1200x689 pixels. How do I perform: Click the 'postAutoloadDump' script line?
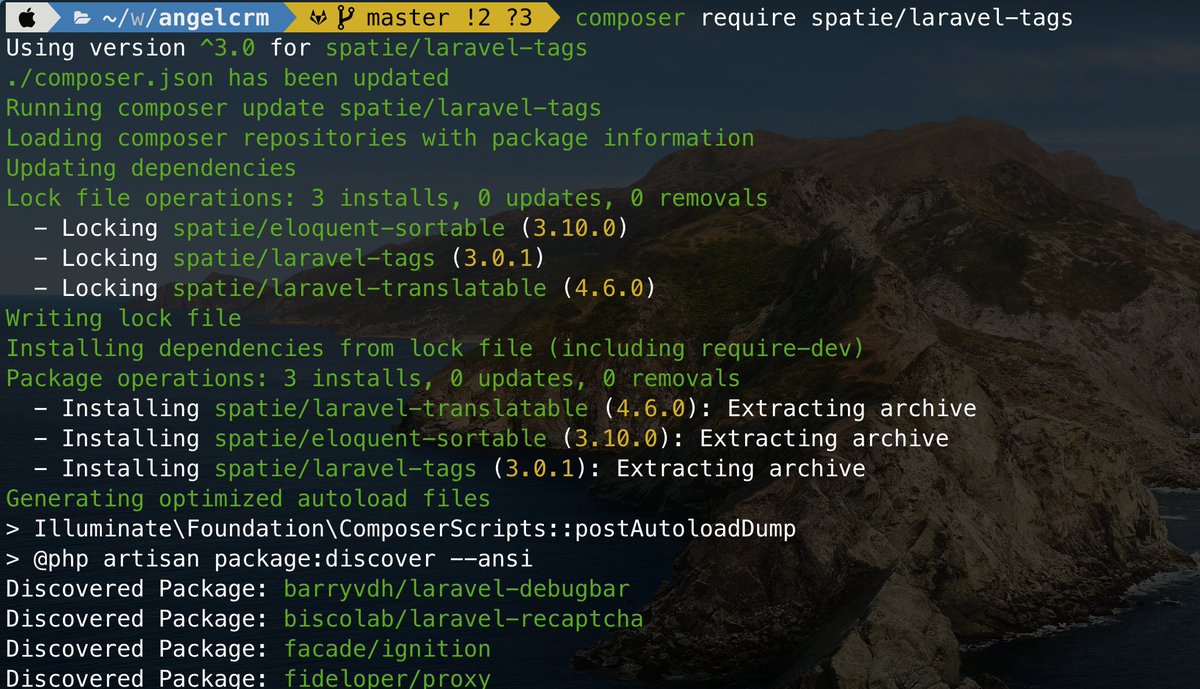click(401, 528)
